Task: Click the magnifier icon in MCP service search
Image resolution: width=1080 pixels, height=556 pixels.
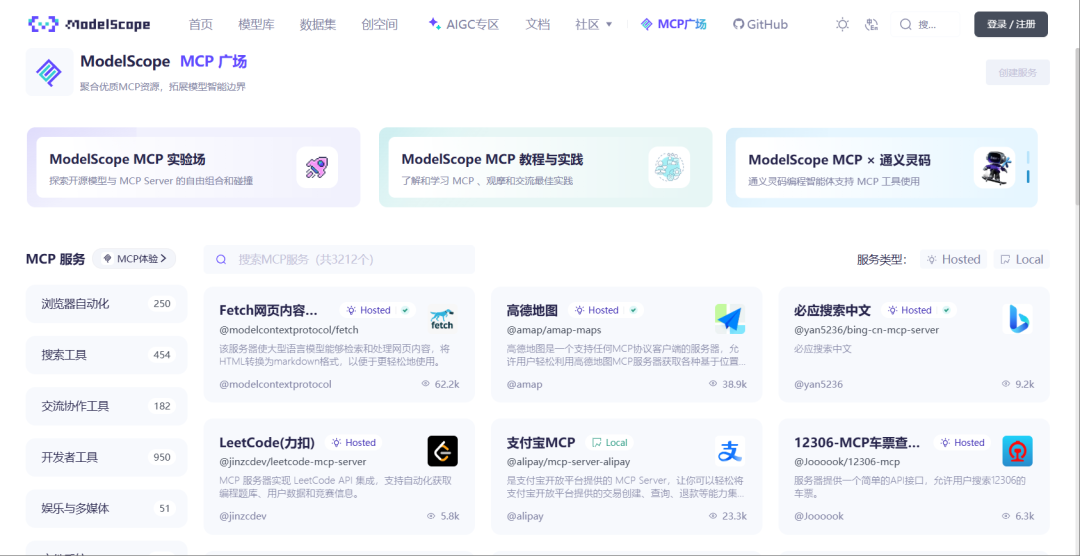Action: tap(221, 260)
